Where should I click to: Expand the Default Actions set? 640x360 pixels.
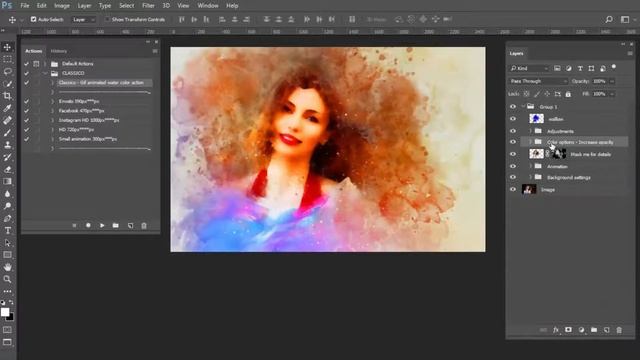[x=44, y=64]
